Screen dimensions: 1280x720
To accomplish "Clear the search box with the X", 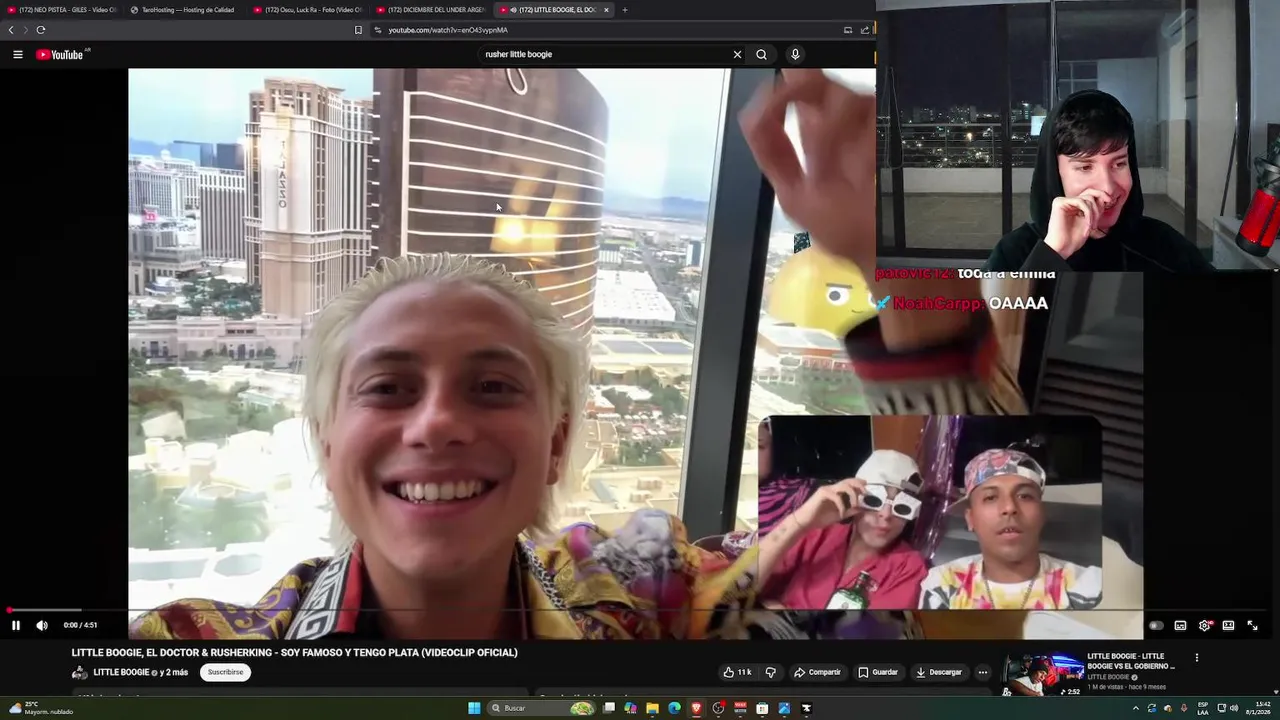I will pyautogui.click(x=738, y=54).
